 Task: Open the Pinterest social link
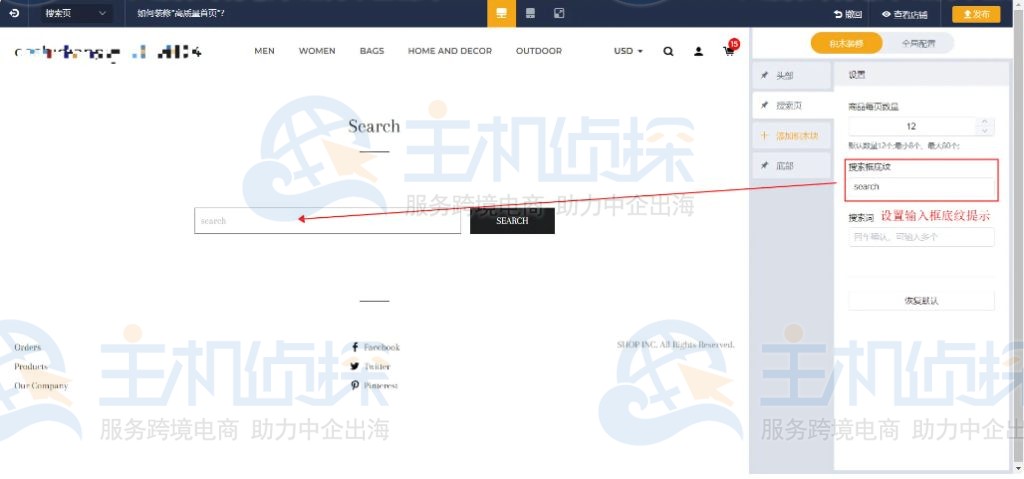(x=381, y=386)
